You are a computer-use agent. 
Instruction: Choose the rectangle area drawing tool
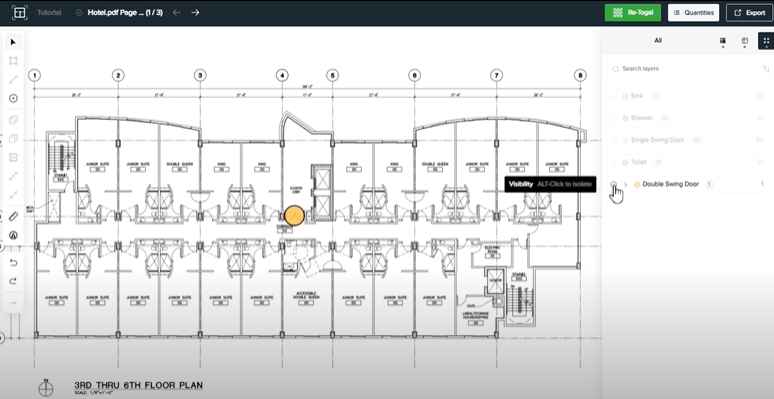[13, 61]
